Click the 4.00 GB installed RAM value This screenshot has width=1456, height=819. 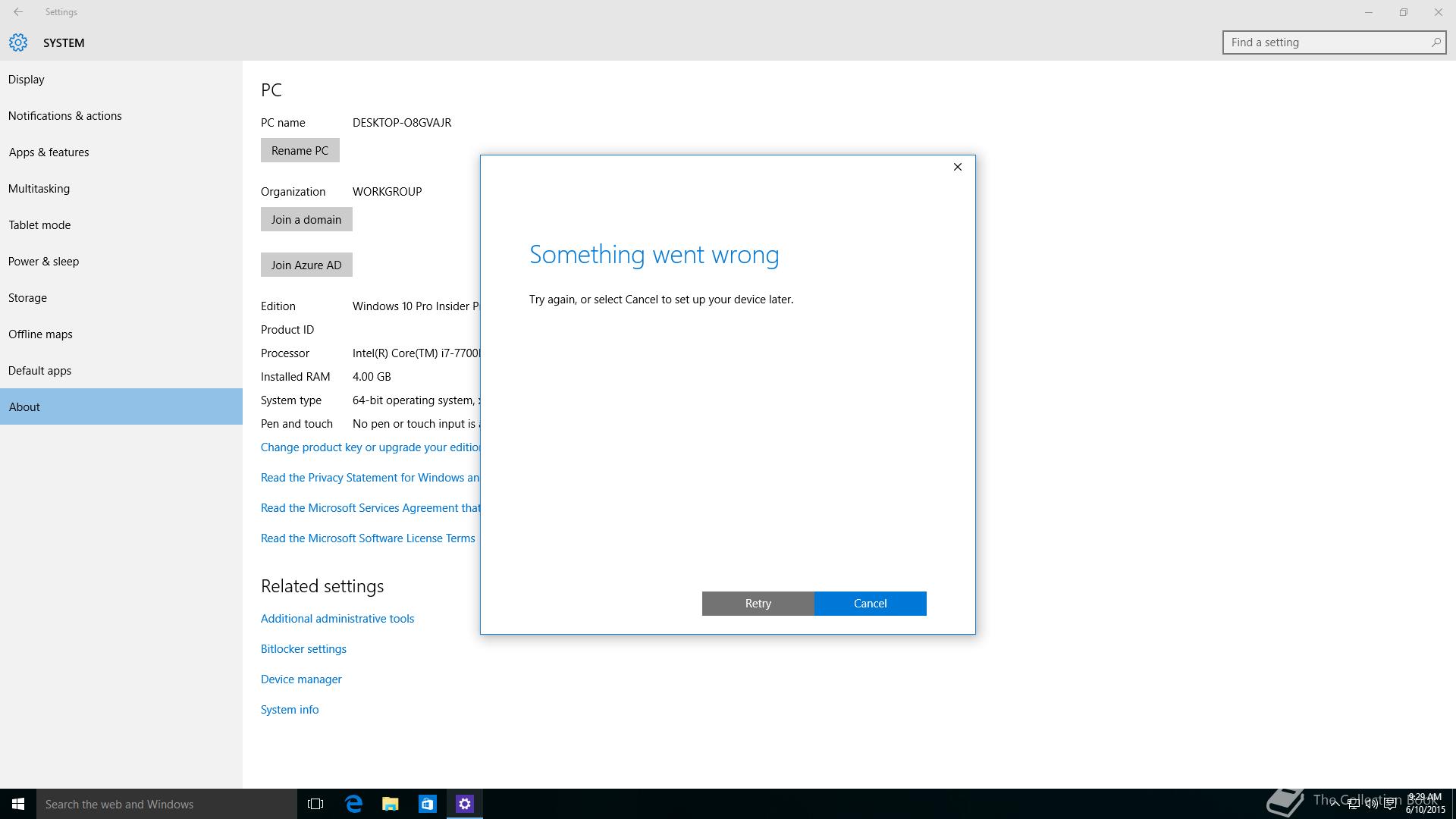coord(372,377)
